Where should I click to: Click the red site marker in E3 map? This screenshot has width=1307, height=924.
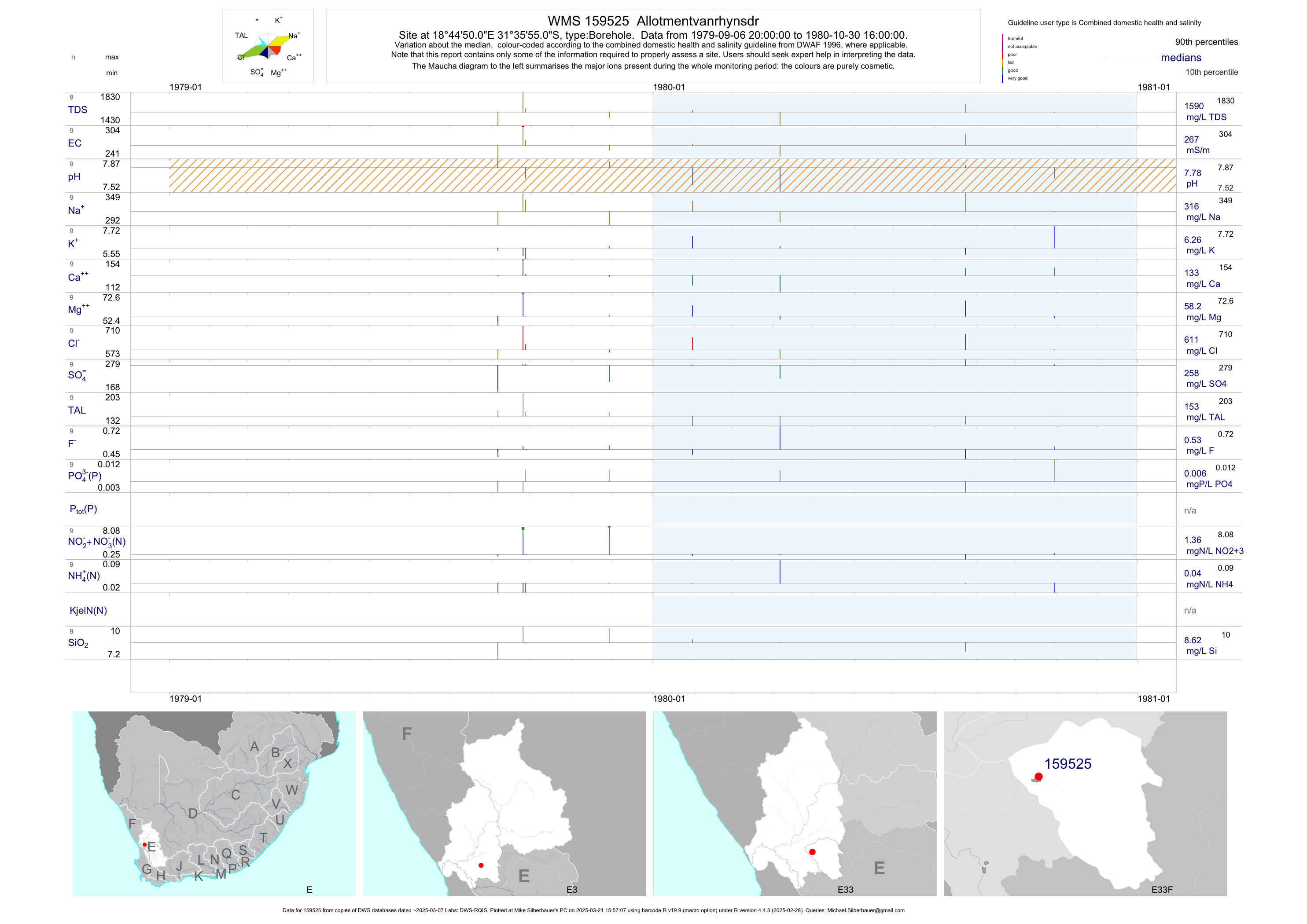[481, 865]
